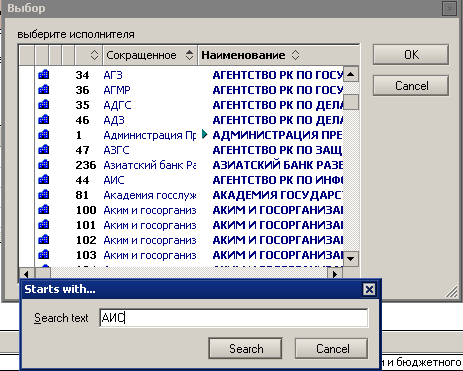Image resolution: width=463 pixels, height=371 pixels.
Task: Click the building icon in row 100
Action: (x=44, y=209)
